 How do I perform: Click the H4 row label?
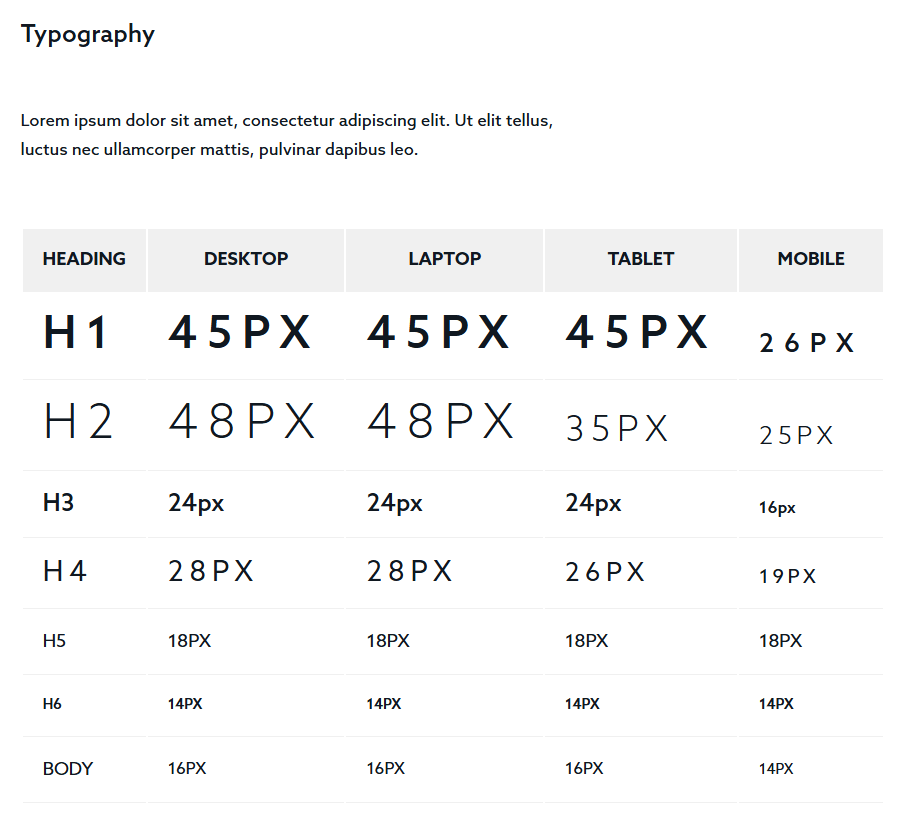(x=65, y=571)
